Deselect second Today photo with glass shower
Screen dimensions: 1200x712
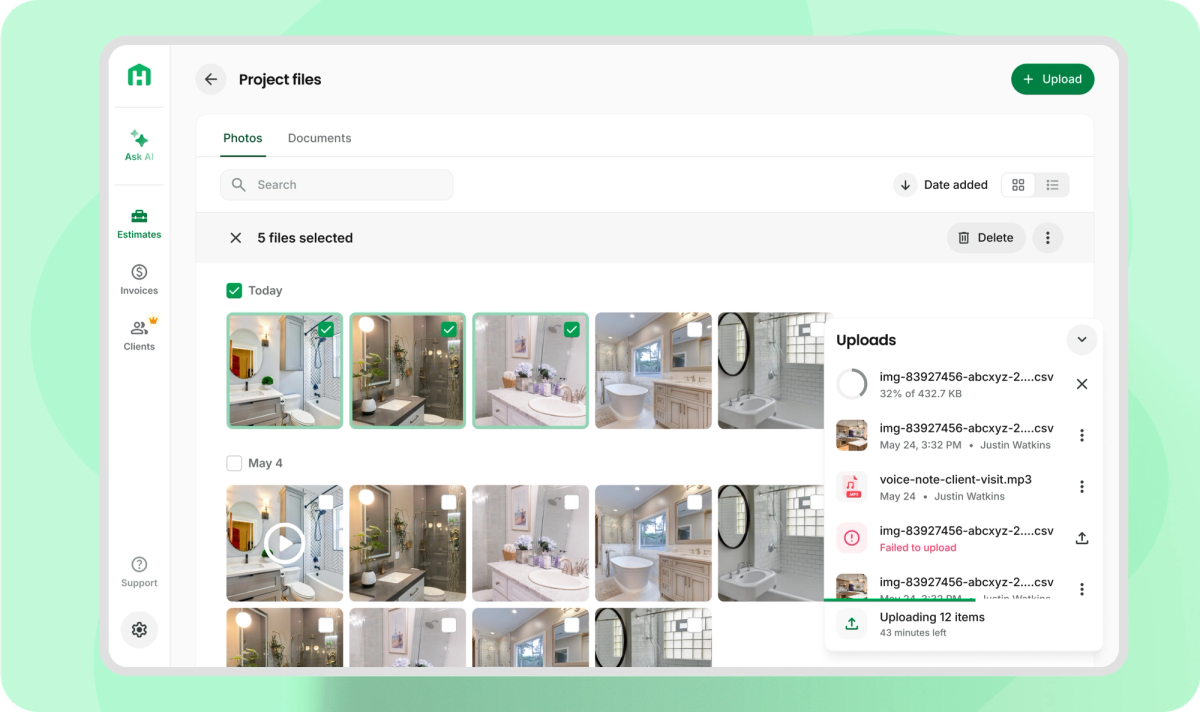pyautogui.click(x=449, y=329)
